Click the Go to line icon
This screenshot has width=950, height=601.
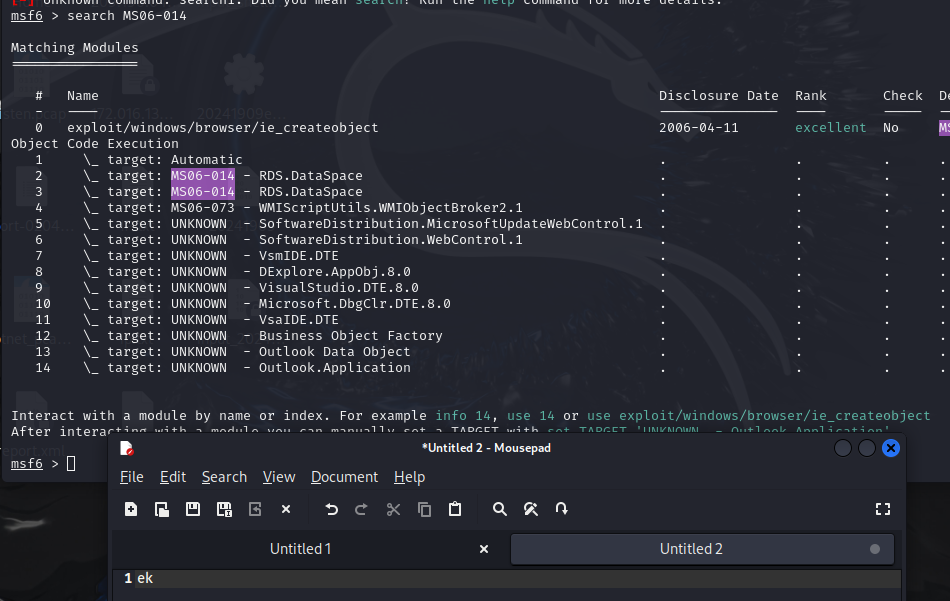click(x=562, y=510)
